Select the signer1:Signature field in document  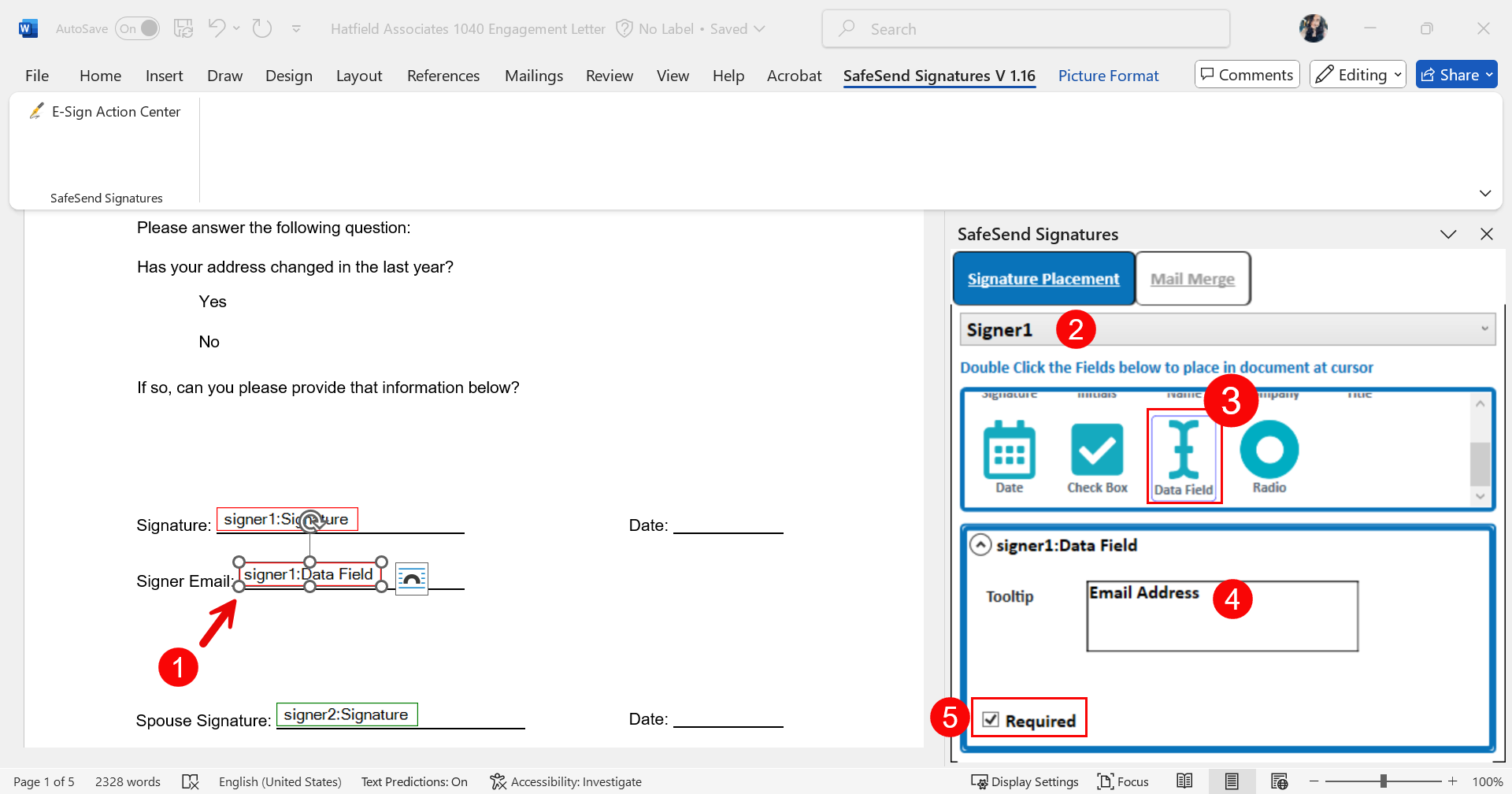(287, 519)
